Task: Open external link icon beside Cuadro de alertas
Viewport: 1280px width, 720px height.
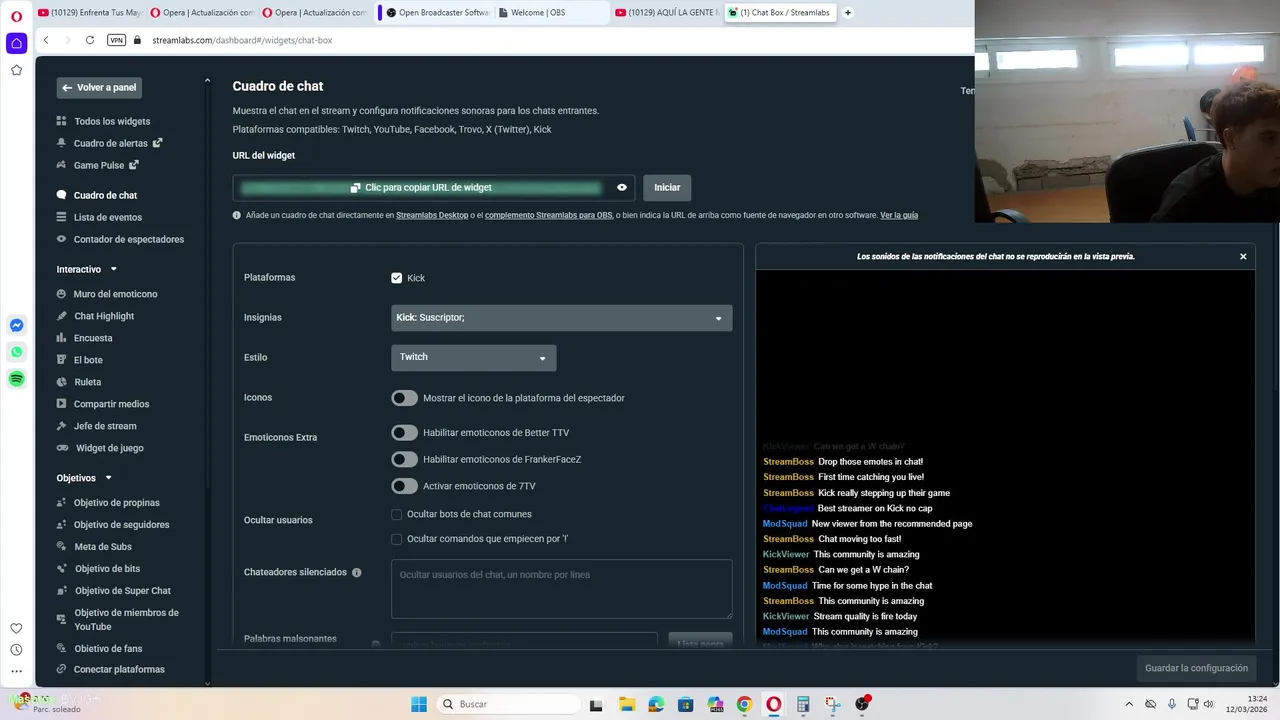Action: pyautogui.click(x=157, y=143)
